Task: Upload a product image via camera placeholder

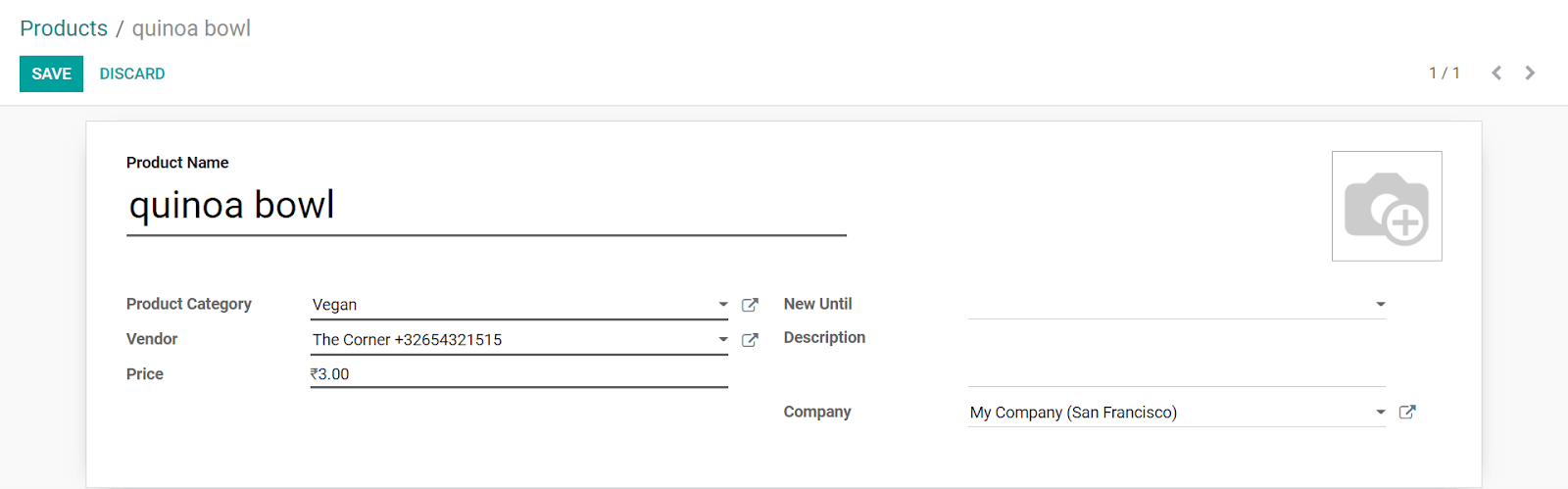Action: coord(1387,206)
